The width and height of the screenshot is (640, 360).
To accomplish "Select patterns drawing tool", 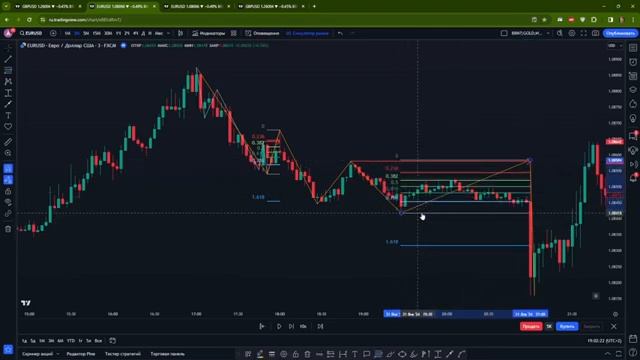I will click(8, 82).
